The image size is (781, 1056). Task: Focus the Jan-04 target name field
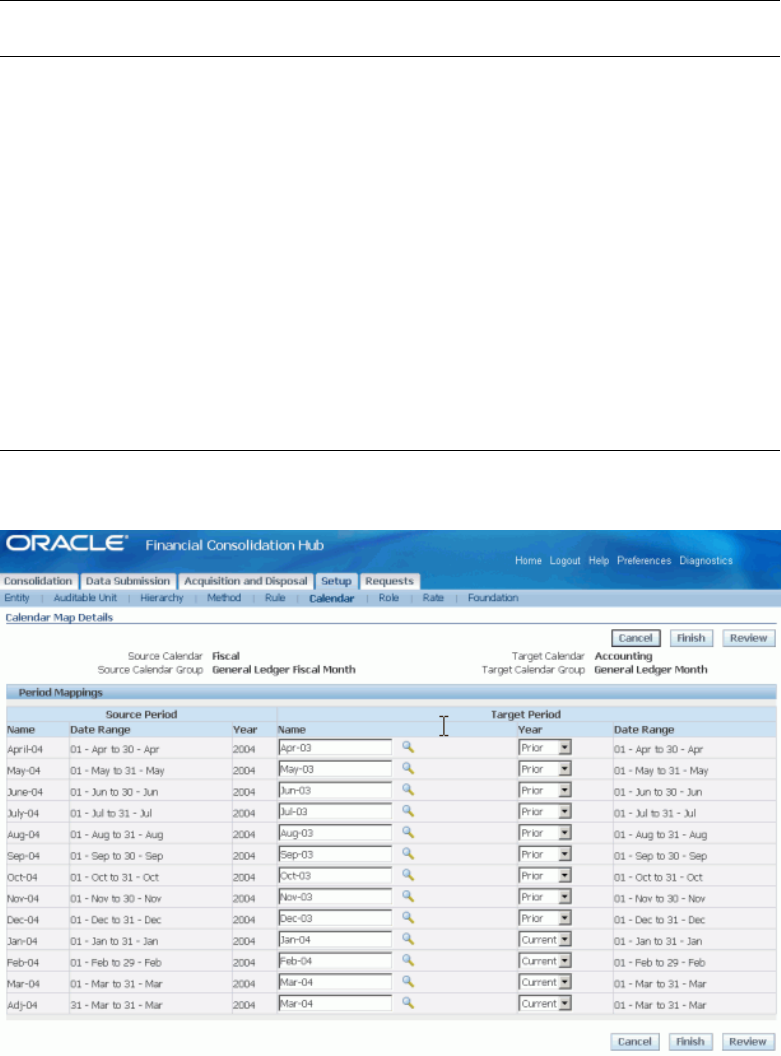(335, 939)
